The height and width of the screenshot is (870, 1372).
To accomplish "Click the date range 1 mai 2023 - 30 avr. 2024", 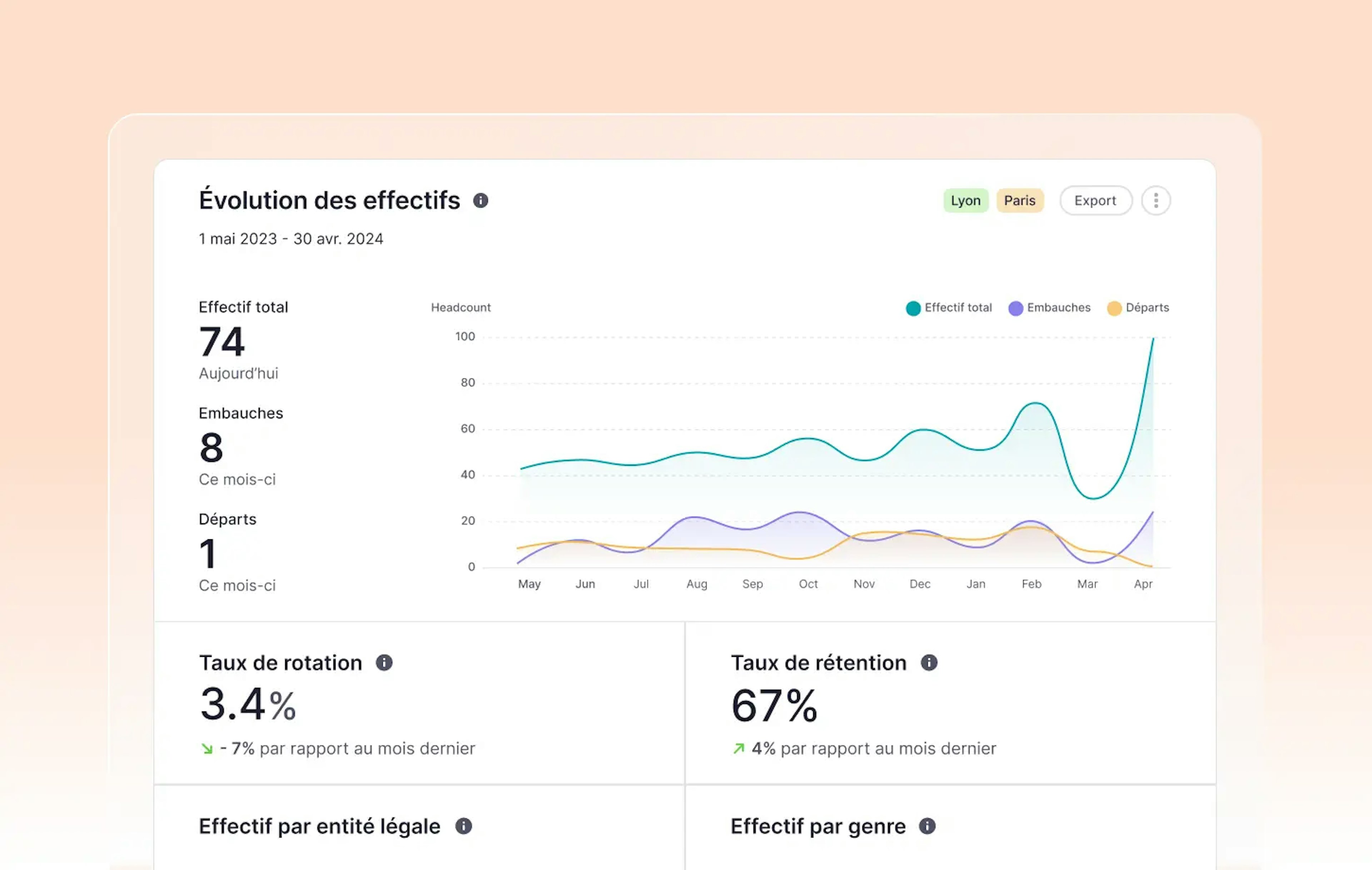I will pyautogui.click(x=290, y=239).
